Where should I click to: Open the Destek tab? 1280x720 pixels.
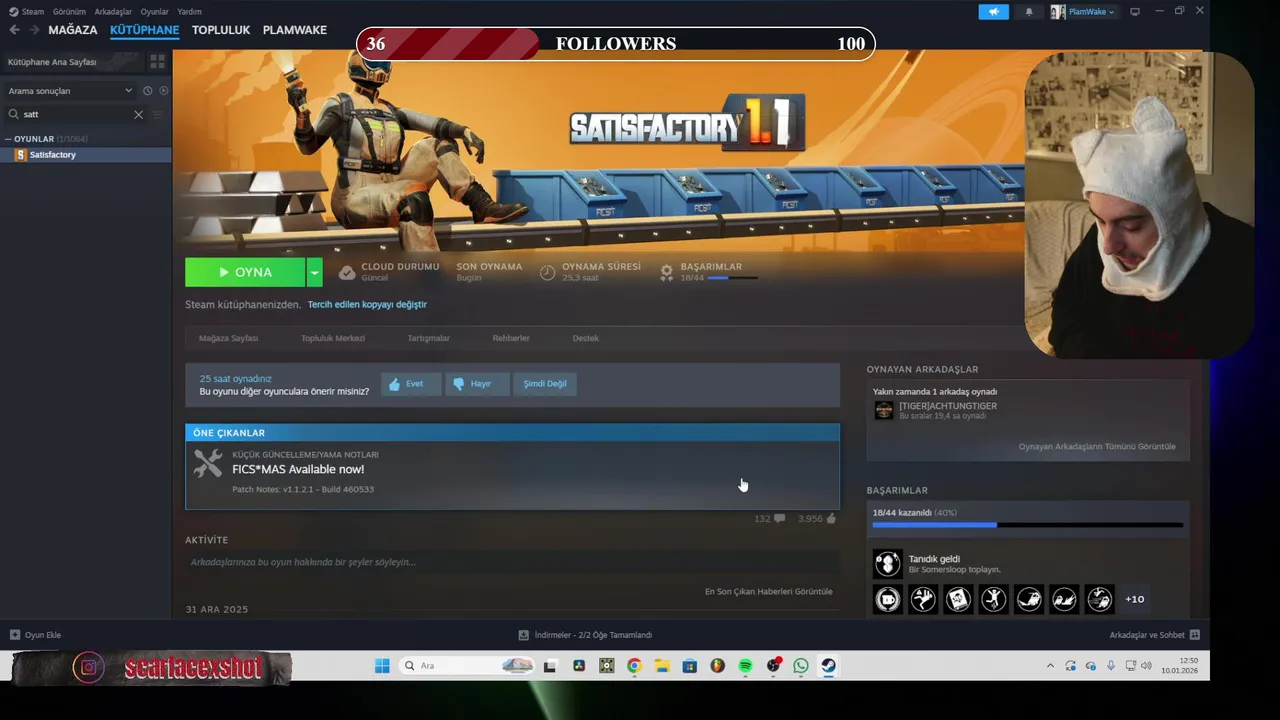pos(586,338)
